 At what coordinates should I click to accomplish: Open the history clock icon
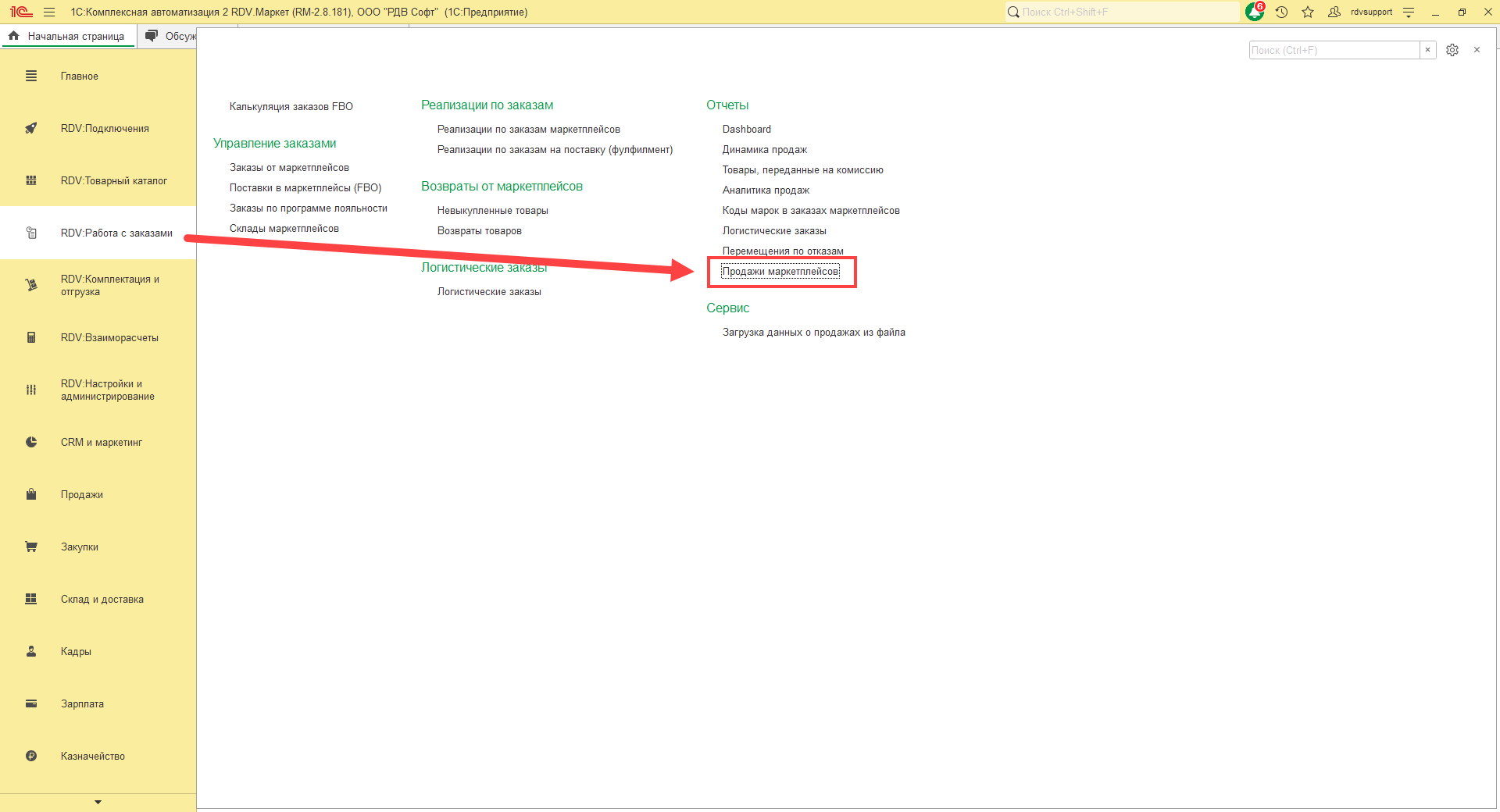[1281, 12]
